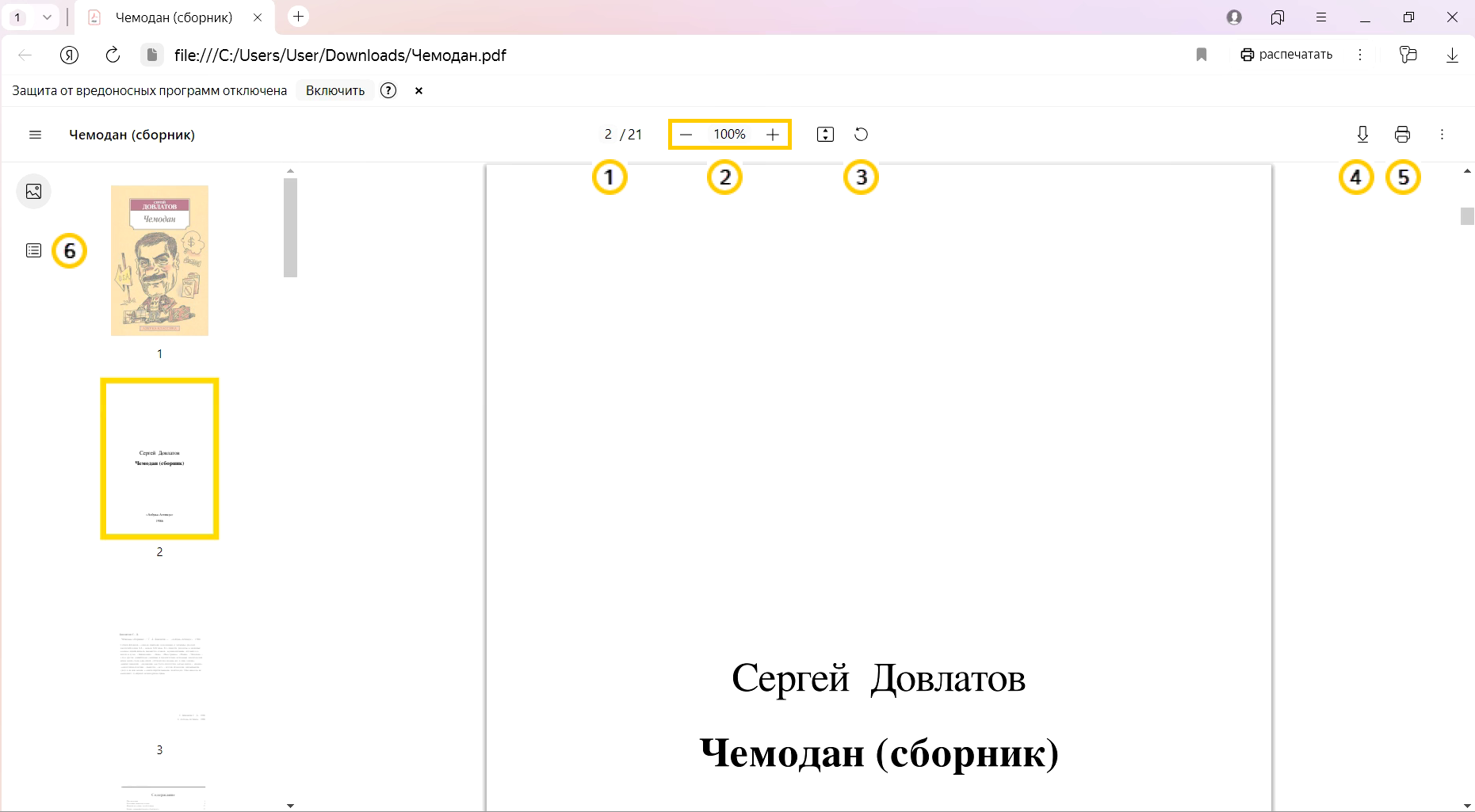Open a new browser tab
This screenshot has height=812, width=1475.
click(x=298, y=17)
